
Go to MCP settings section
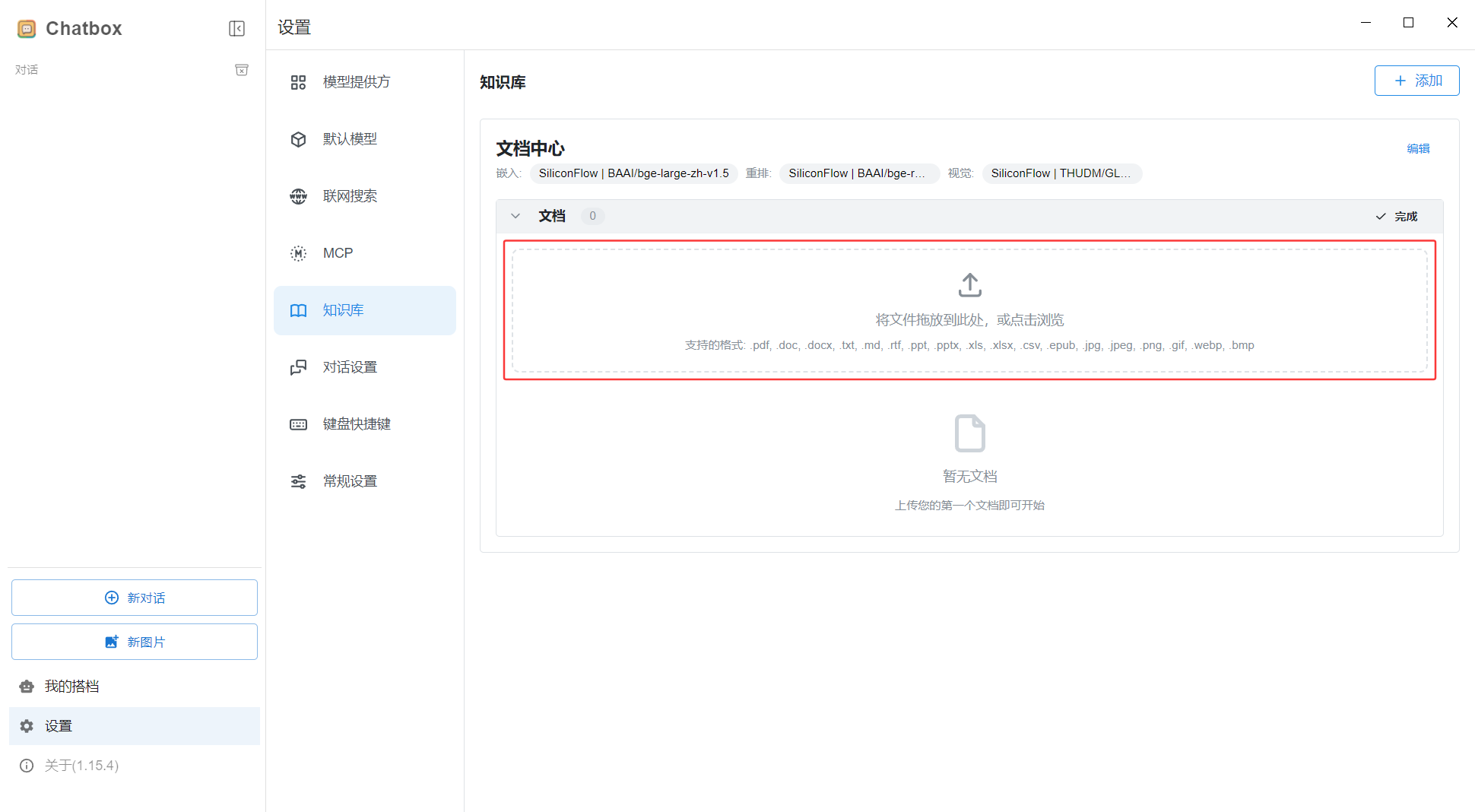point(338,253)
